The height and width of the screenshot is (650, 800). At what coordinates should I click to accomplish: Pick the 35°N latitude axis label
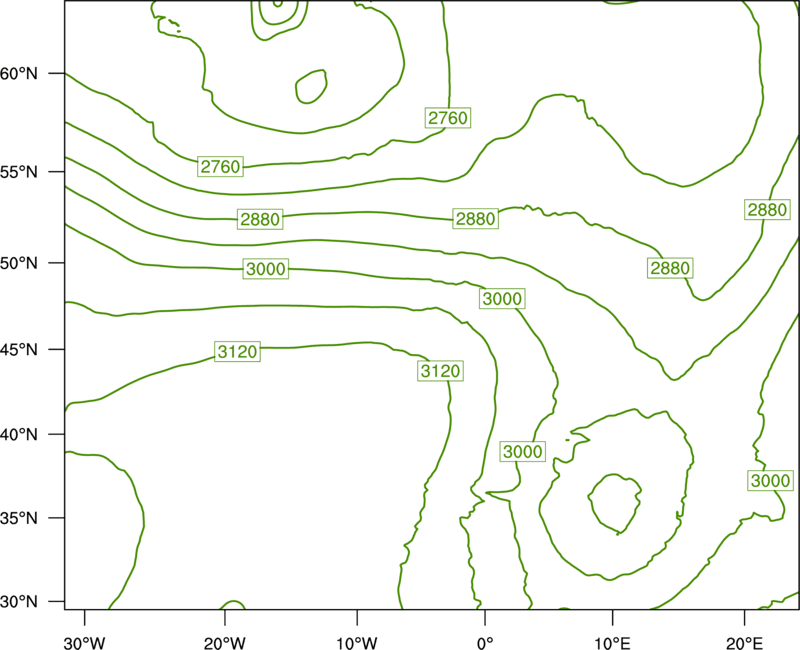point(19,518)
